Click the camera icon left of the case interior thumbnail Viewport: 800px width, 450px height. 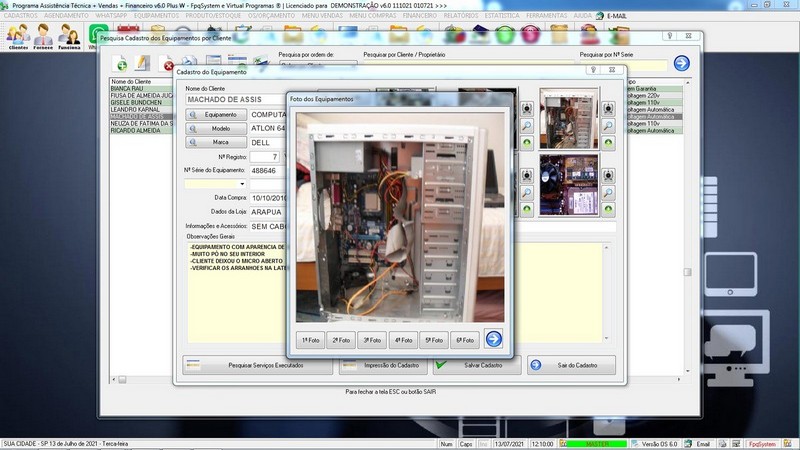pos(527,108)
